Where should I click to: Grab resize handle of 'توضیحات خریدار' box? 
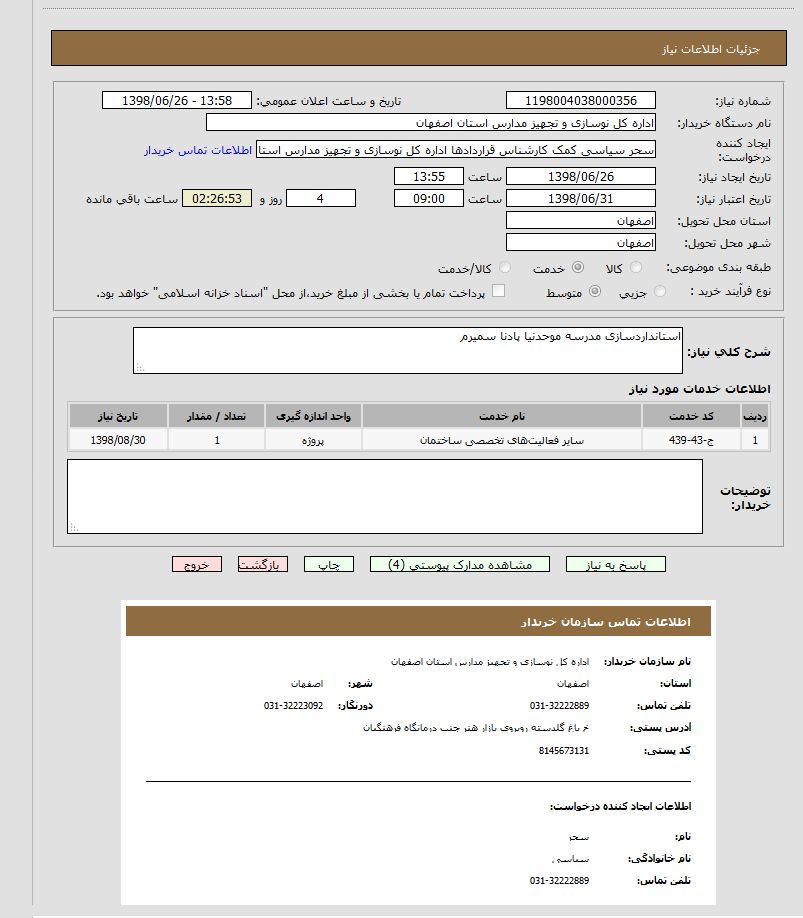pos(73,528)
